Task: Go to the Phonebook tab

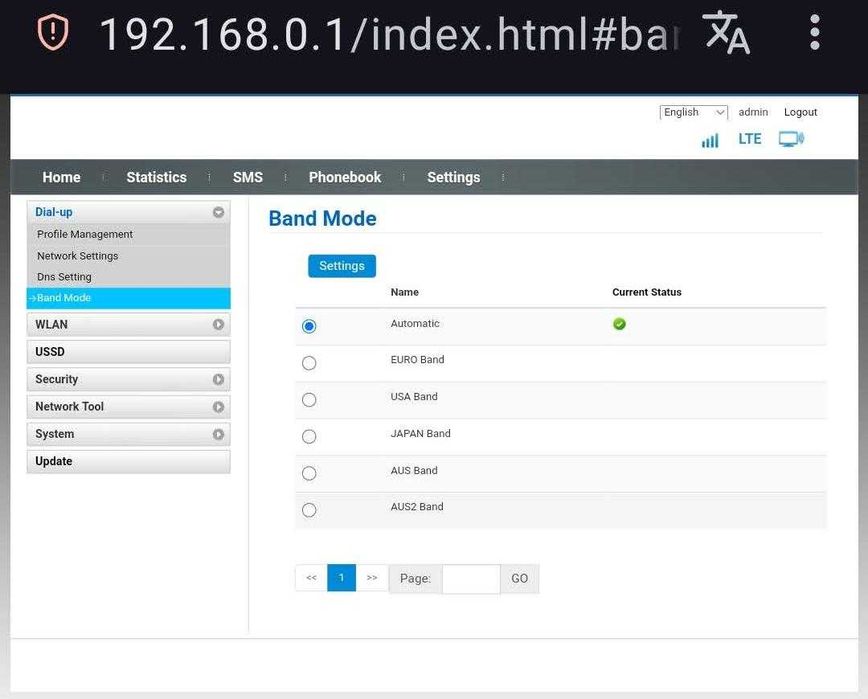Action: pyautogui.click(x=345, y=177)
